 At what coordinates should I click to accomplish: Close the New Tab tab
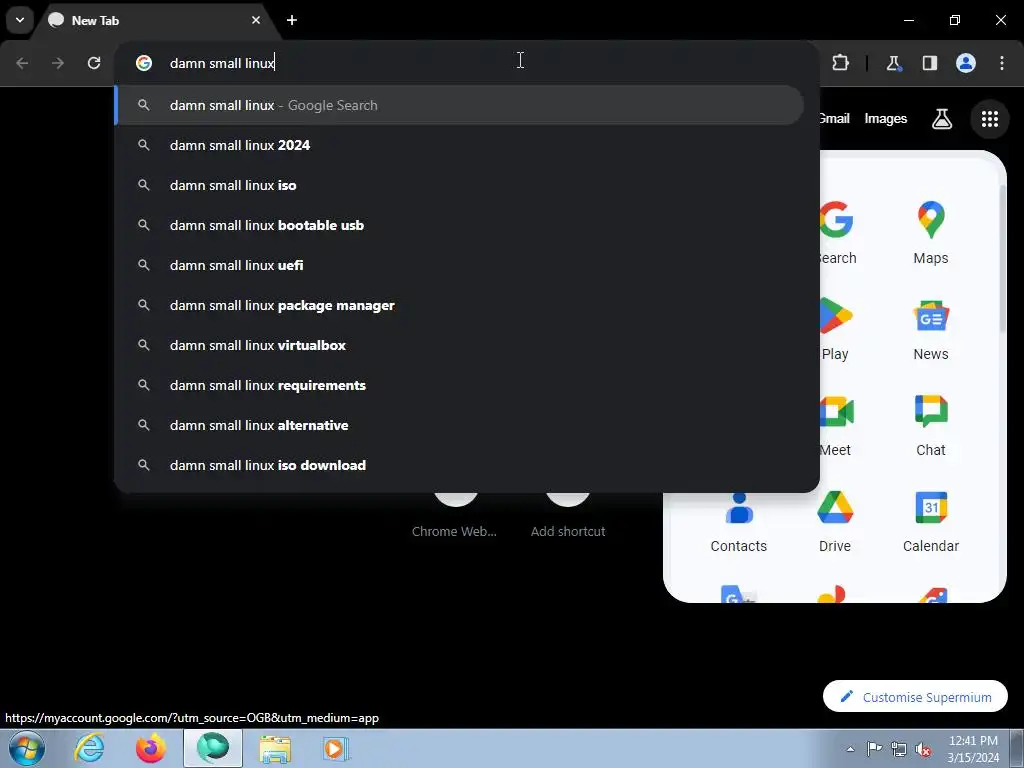pyautogui.click(x=255, y=20)
